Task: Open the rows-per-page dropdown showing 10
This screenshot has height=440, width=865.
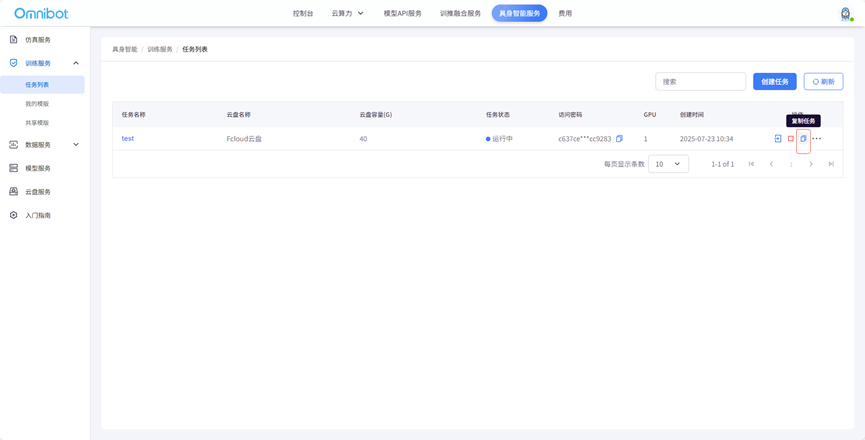Action: point(668,164)
